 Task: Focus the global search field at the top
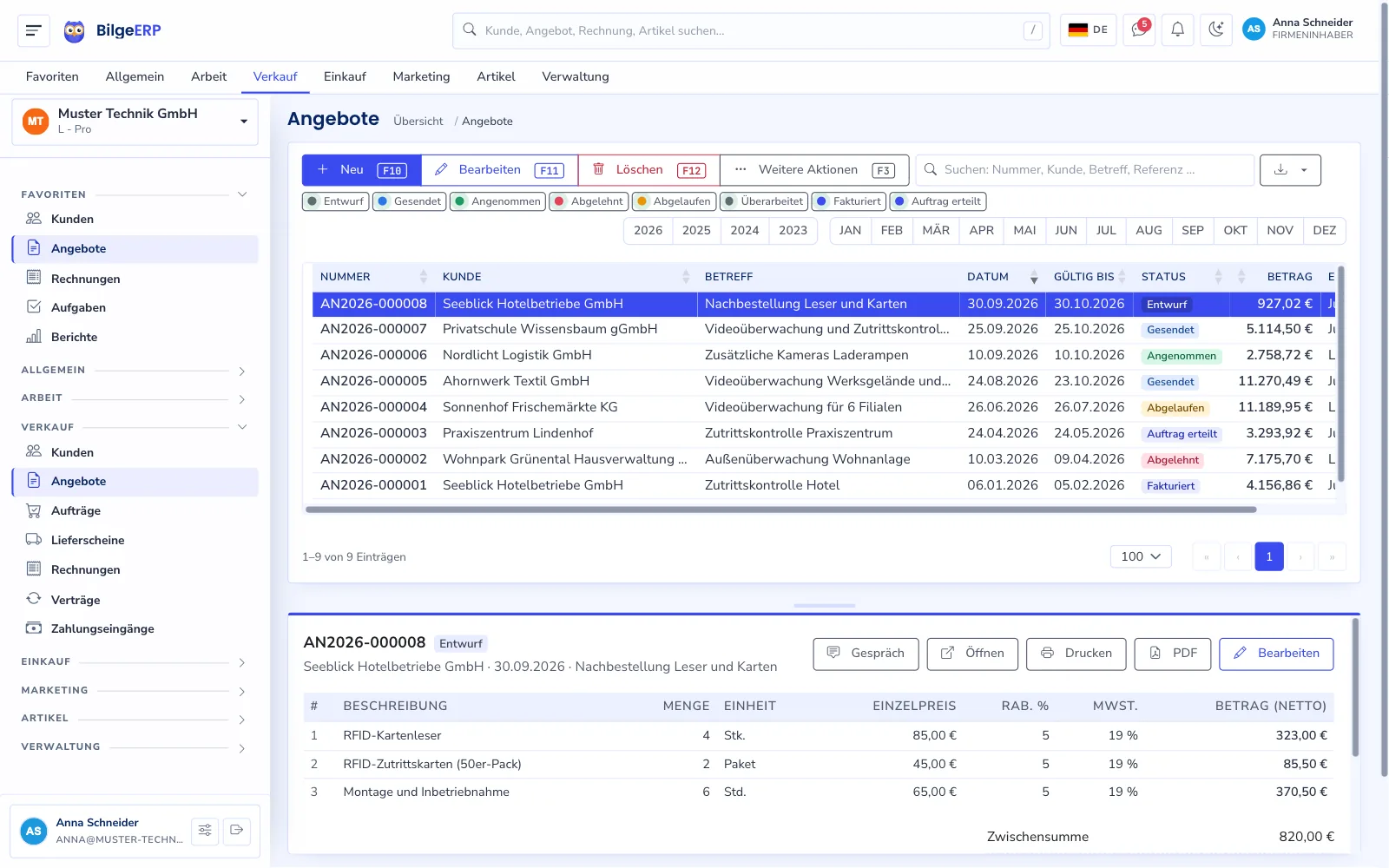pyautogui.click(x=751, y=30)
